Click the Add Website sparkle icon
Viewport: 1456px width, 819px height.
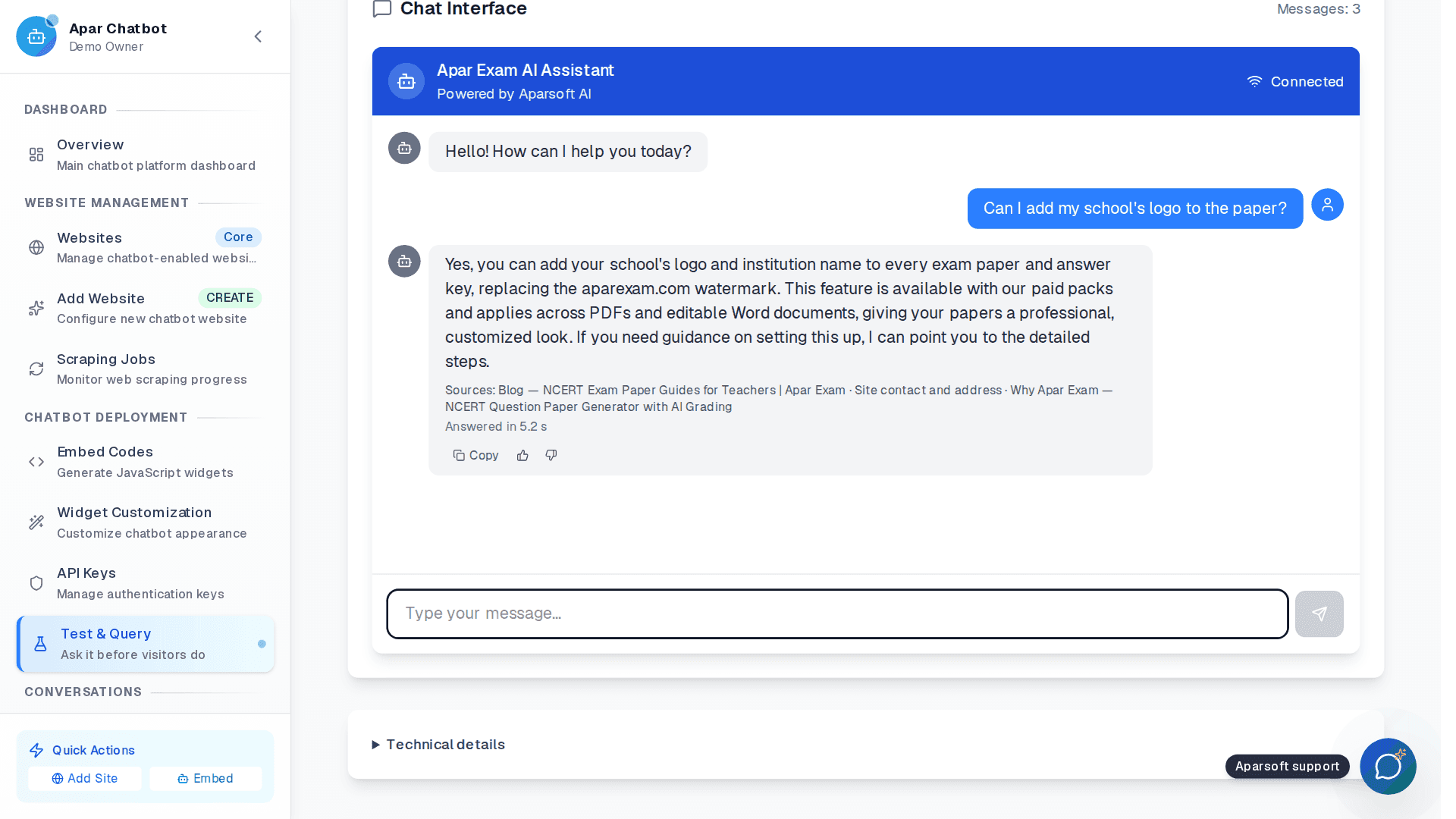coord(36,308)
